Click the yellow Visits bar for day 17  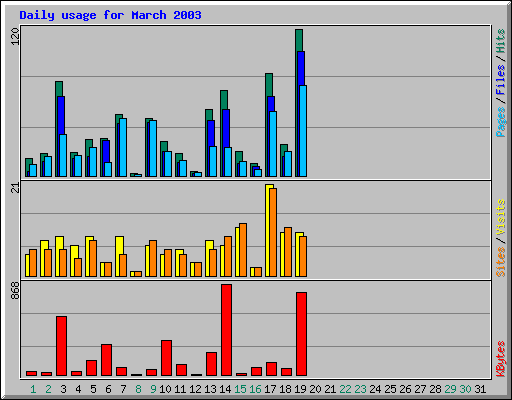[268, 230]
